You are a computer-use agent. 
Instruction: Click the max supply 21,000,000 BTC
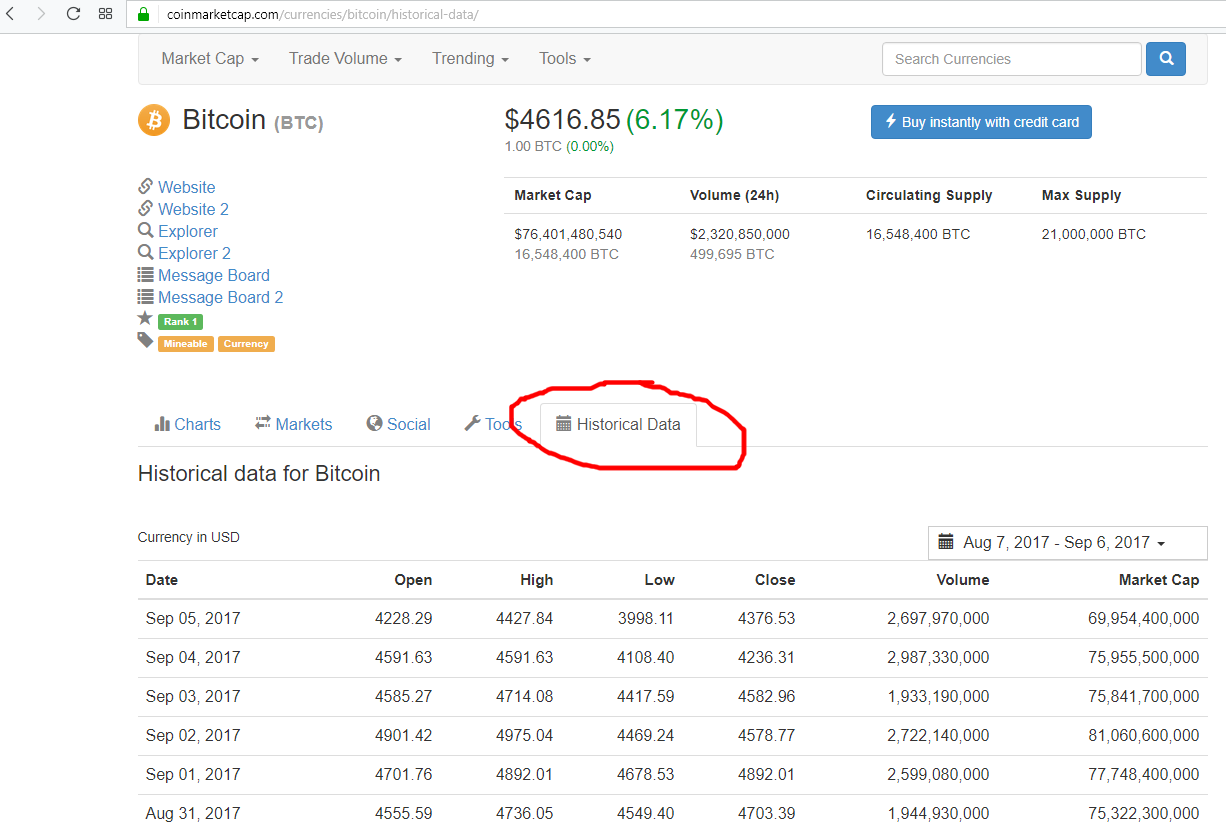pos(1094,234)
